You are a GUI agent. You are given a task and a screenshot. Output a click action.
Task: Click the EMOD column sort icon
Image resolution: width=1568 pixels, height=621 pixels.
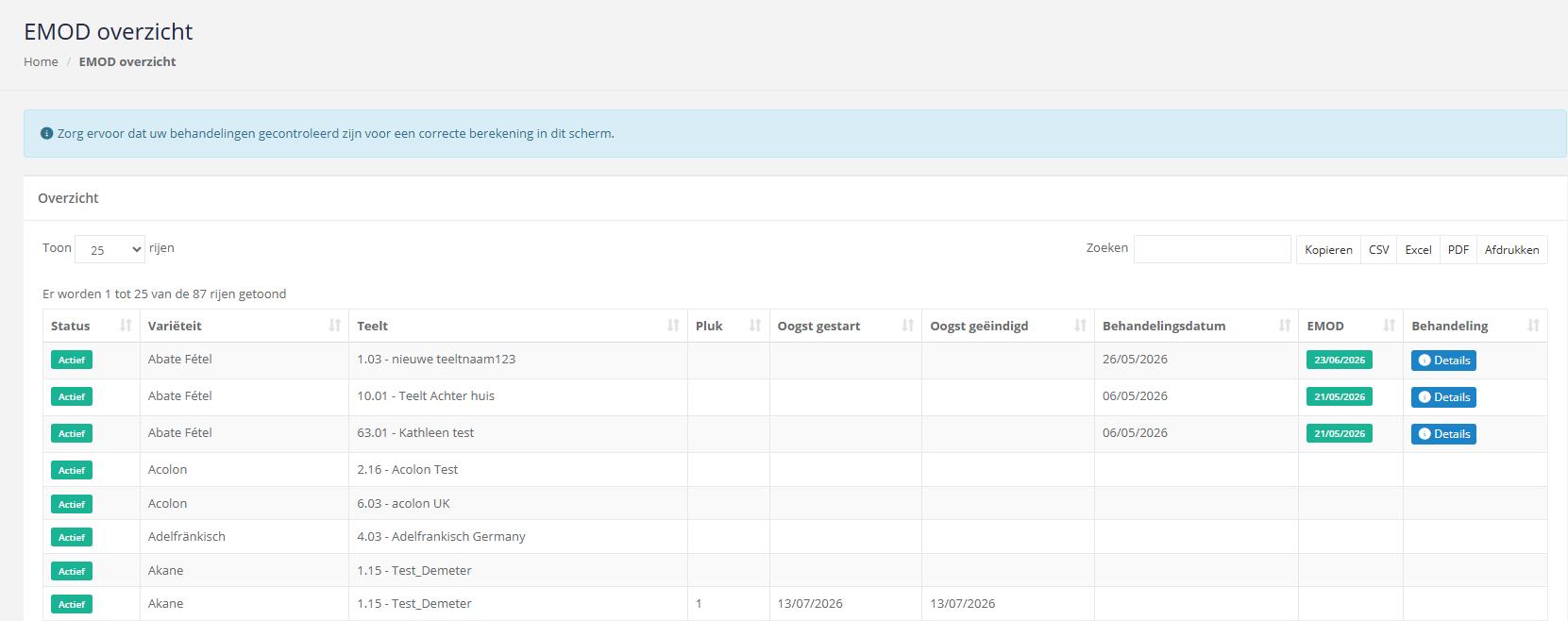[1389, 326]
